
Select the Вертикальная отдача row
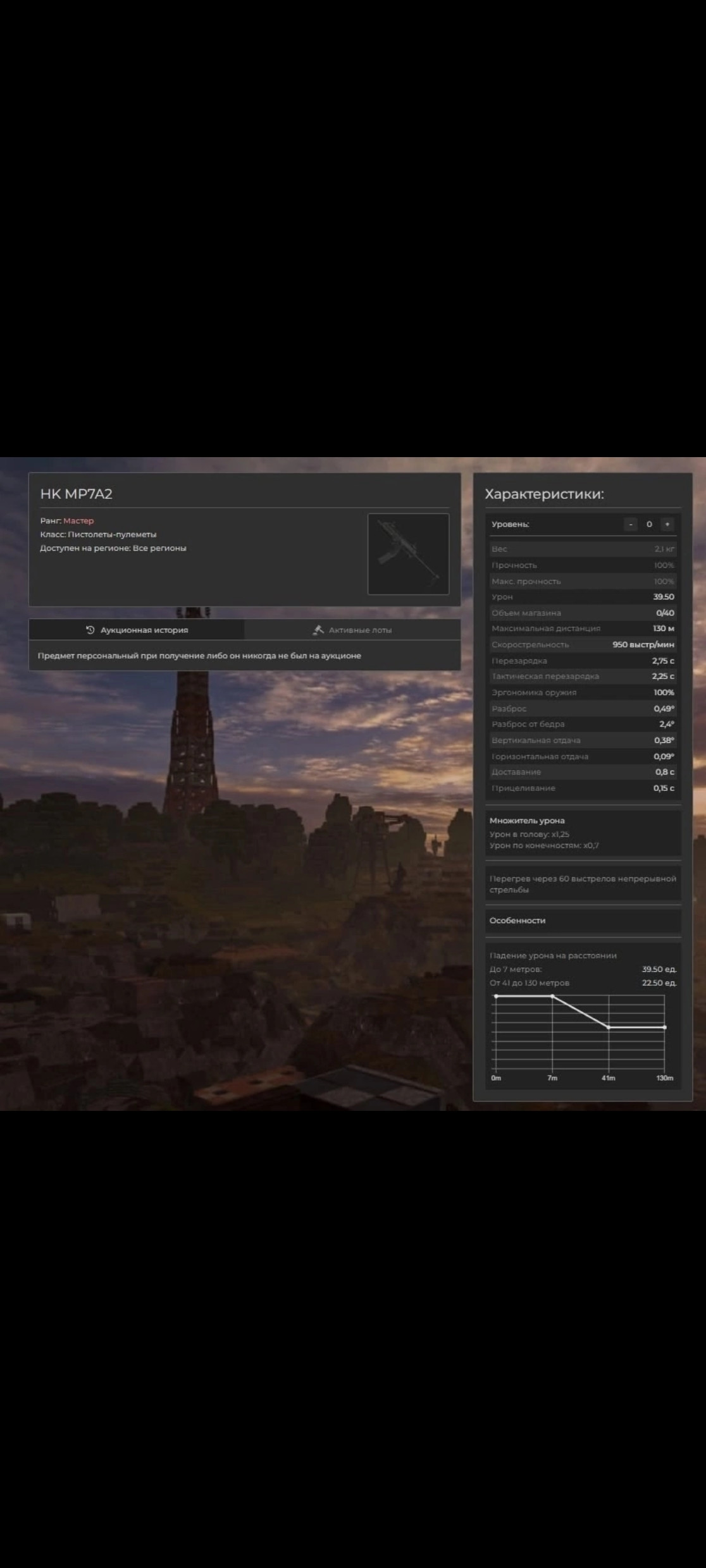pyautogui.click(x=583, y=740)
